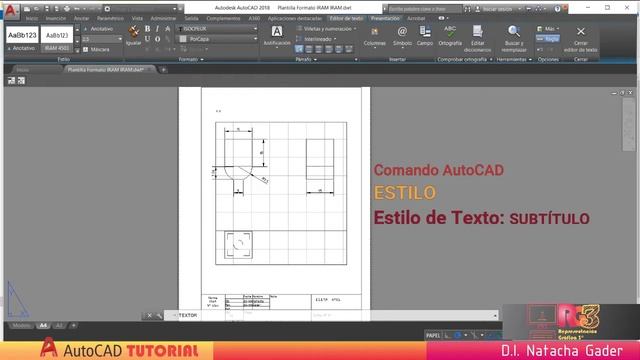Open the Presentación ribbon tab
Image resolution: width=640 pixels, height=360 pixels.
pyautogui.click(x=385, y=18)
